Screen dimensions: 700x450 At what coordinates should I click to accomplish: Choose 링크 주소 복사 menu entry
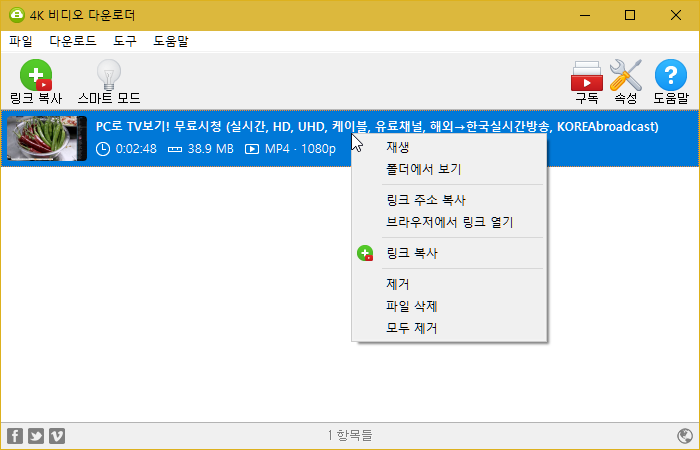449,200
